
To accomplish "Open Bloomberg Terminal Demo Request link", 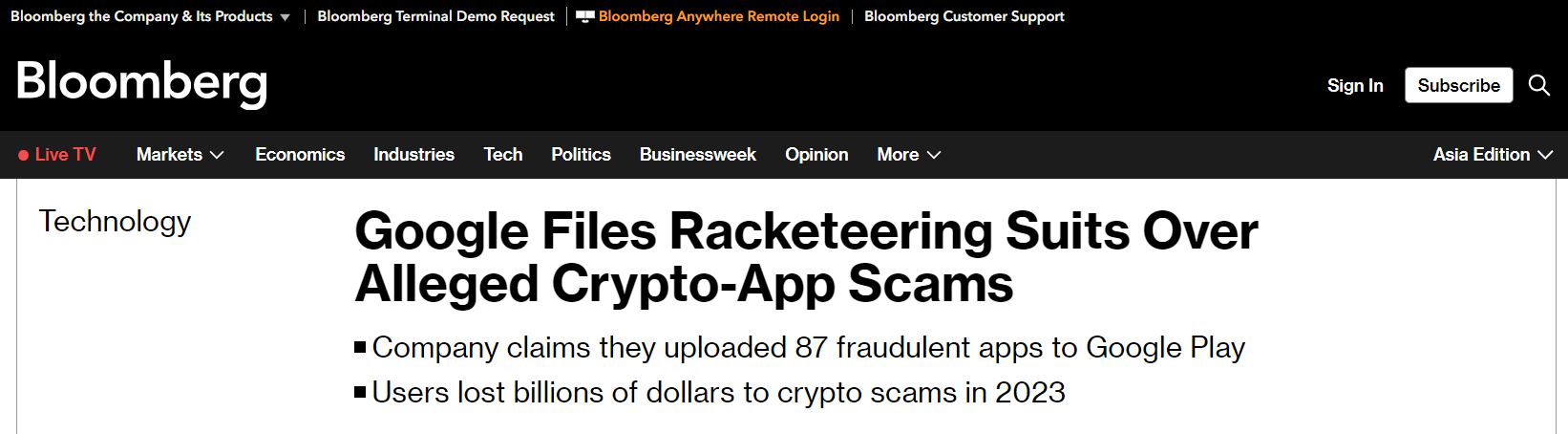I will (435, 16).
